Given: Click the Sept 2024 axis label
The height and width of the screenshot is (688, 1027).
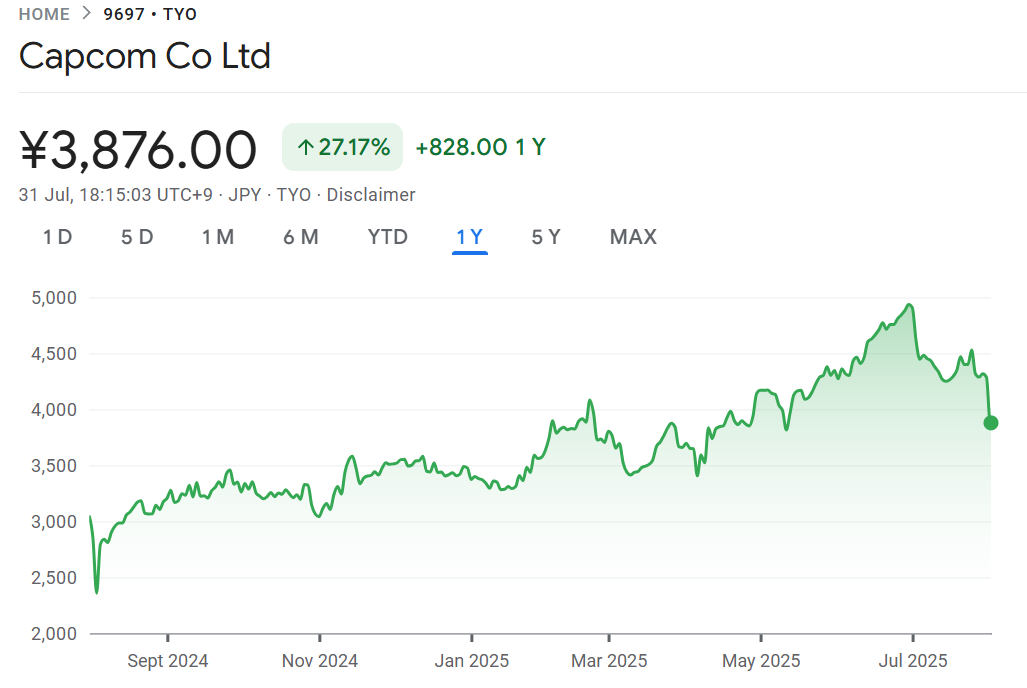Looking at the screenshot, I should 168,661.
